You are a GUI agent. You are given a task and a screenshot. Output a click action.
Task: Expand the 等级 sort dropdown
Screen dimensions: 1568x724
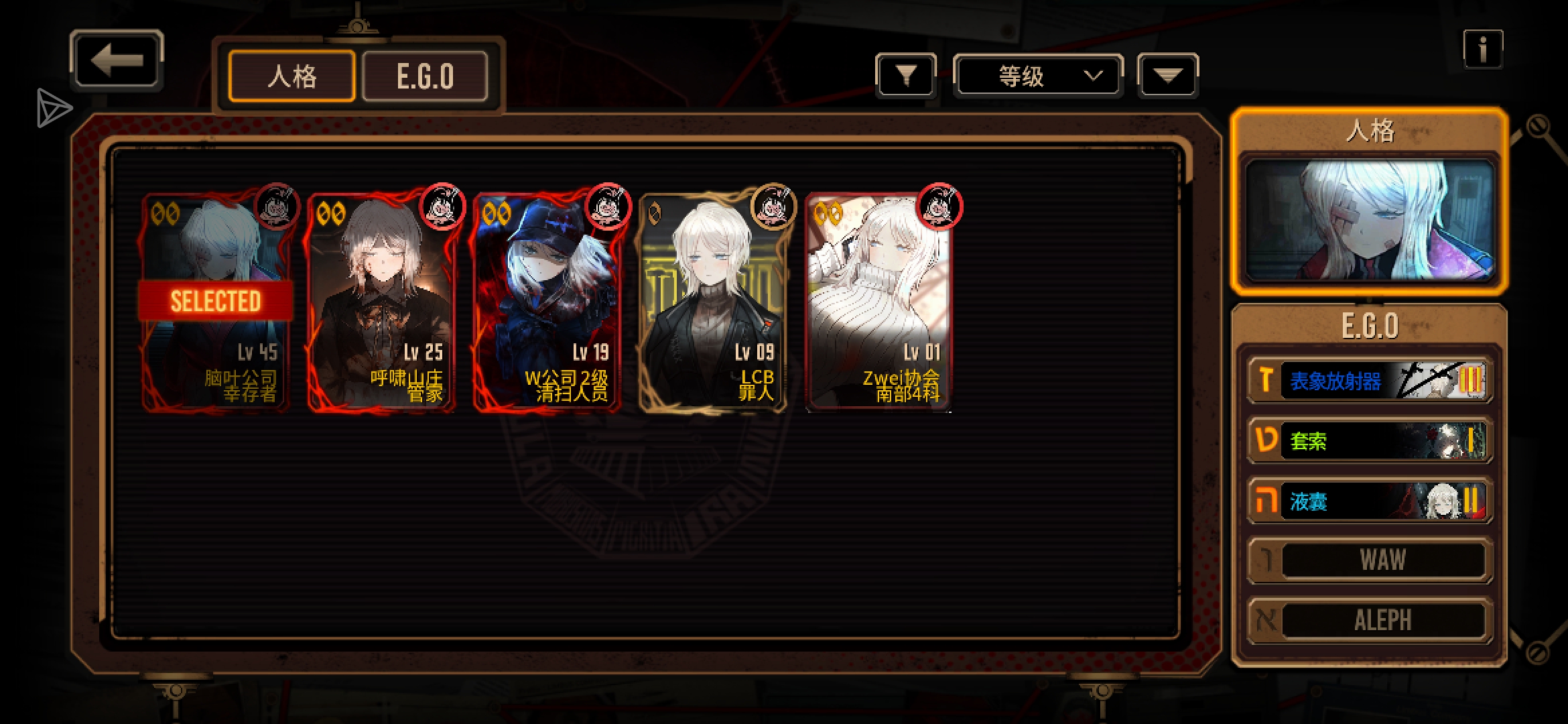tap(1037, 76)
